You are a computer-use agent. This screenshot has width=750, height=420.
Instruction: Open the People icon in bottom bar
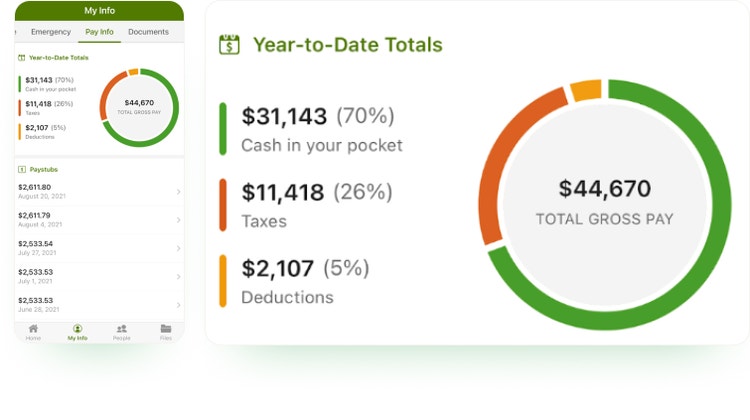pyautogui.click(x=121, y=329)
